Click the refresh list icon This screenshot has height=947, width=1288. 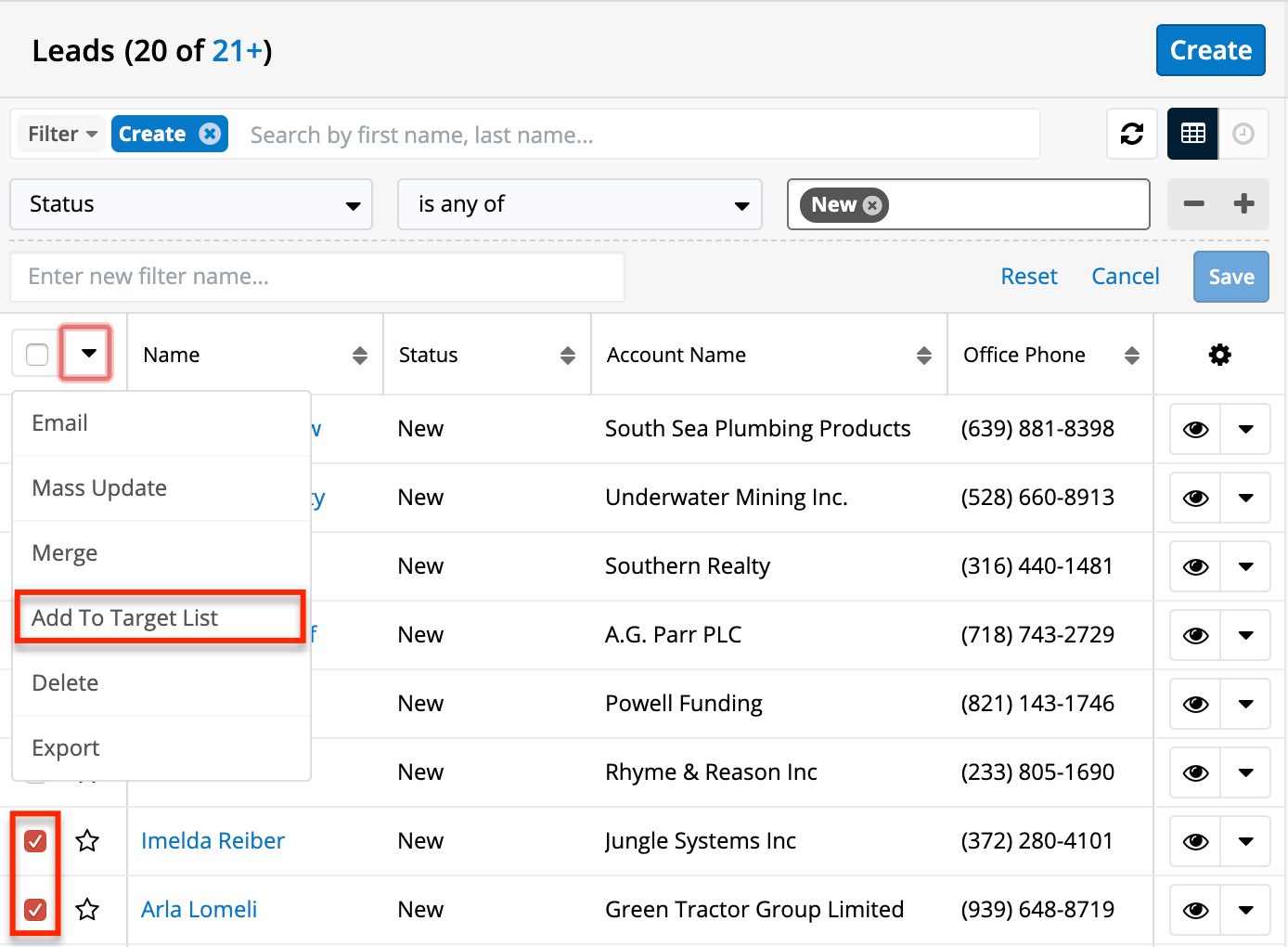(x=1132, y=135)
